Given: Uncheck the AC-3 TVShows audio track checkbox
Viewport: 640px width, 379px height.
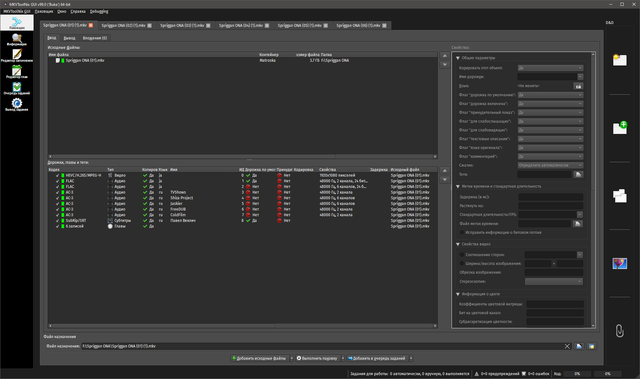Looking at the screenshot, I should click(58, 192).
